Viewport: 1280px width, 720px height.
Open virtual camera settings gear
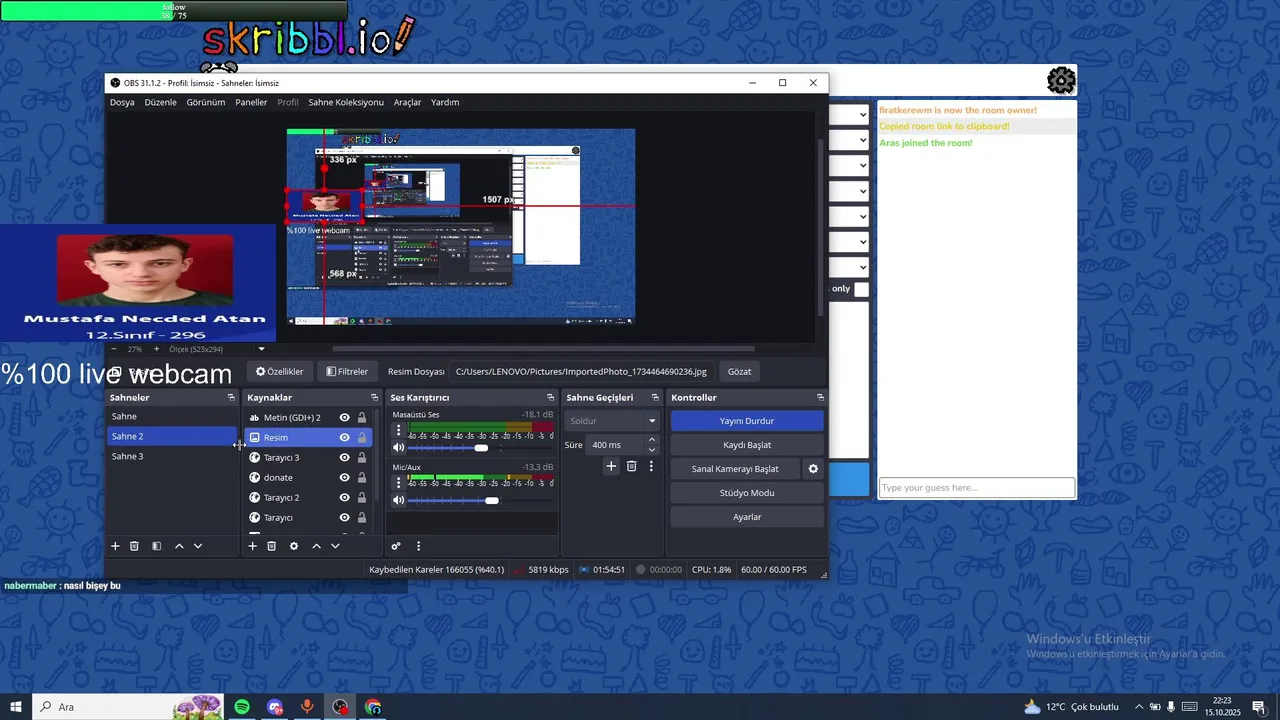(x=813, y=469)
